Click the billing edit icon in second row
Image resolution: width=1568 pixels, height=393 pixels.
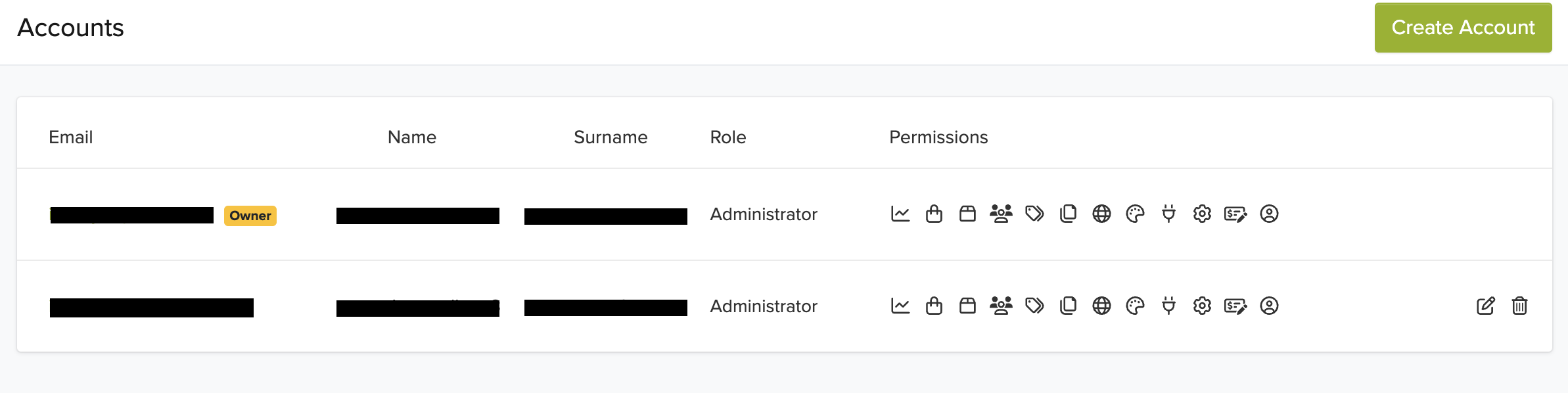click(x=1235, y=306)
